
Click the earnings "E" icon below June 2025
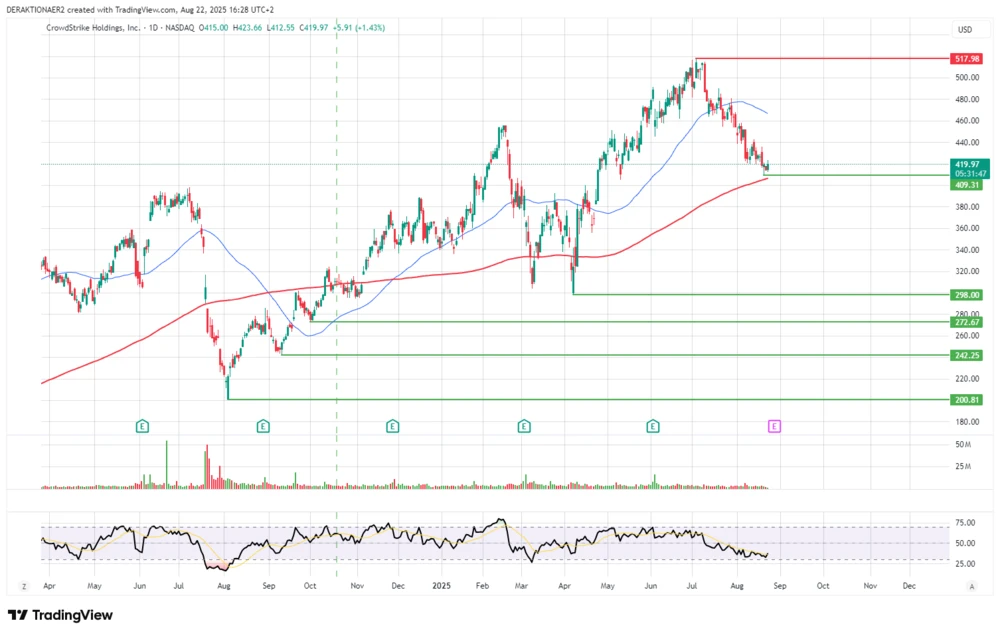[652, 425]
